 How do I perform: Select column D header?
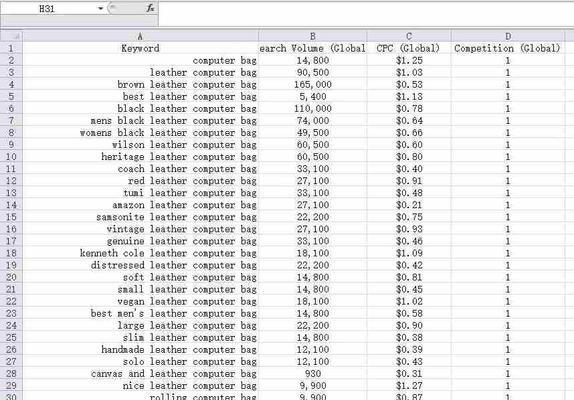coord(508,36)
